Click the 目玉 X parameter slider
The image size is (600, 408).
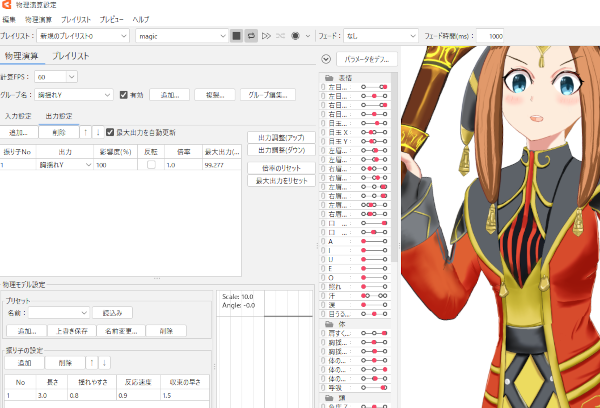click(x=374, y=132)
